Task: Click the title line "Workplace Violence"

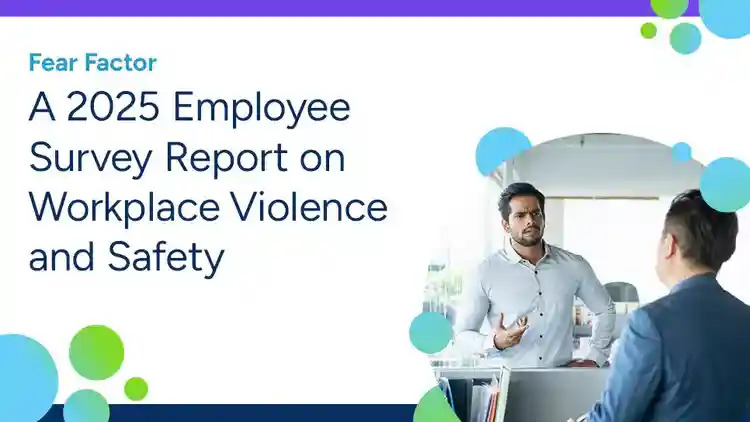Action: pos(208,207)
